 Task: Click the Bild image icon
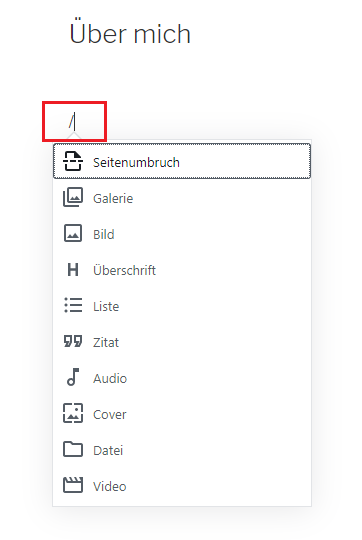click(x=73, y=233)
